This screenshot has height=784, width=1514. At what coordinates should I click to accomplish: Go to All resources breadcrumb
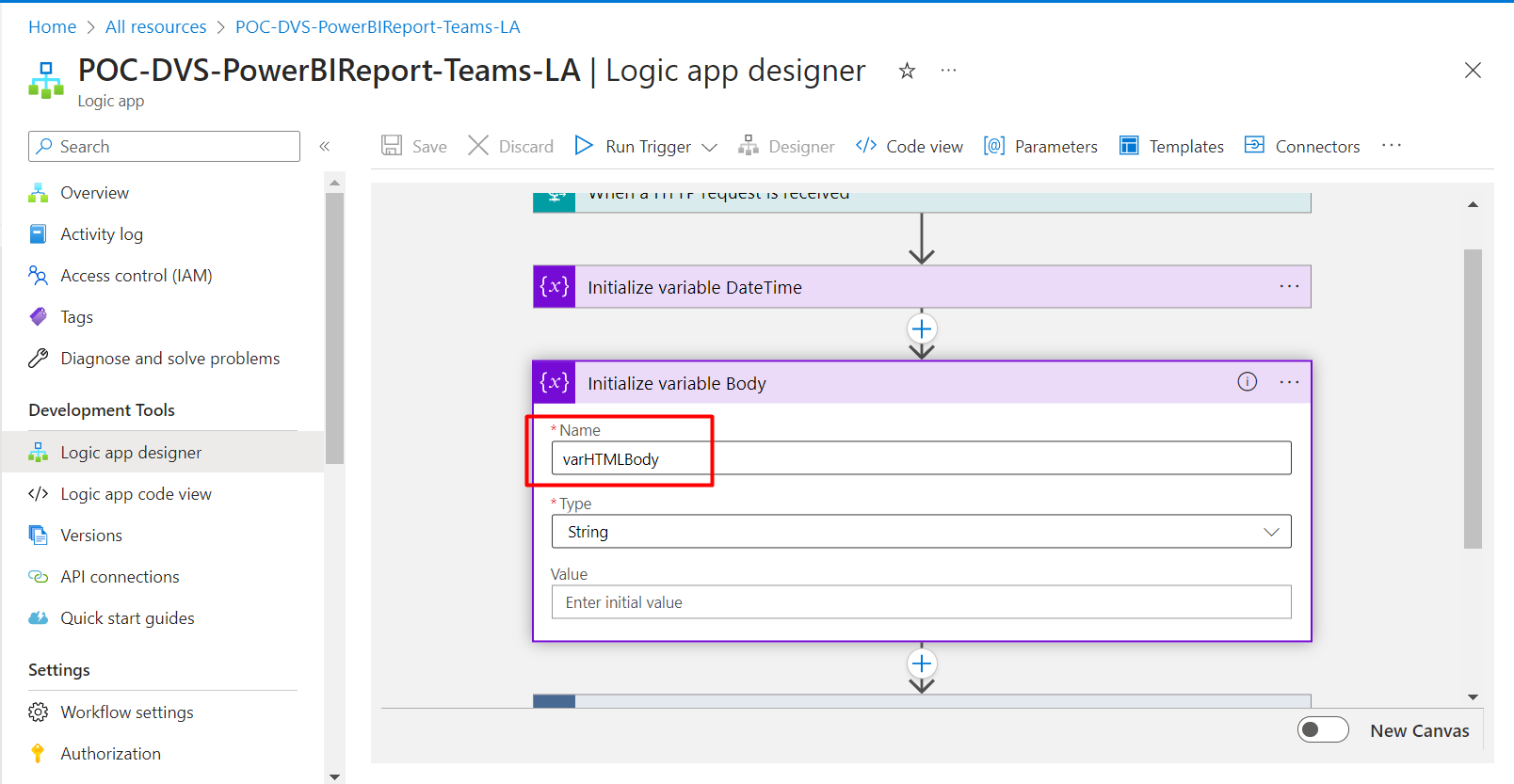155,27
